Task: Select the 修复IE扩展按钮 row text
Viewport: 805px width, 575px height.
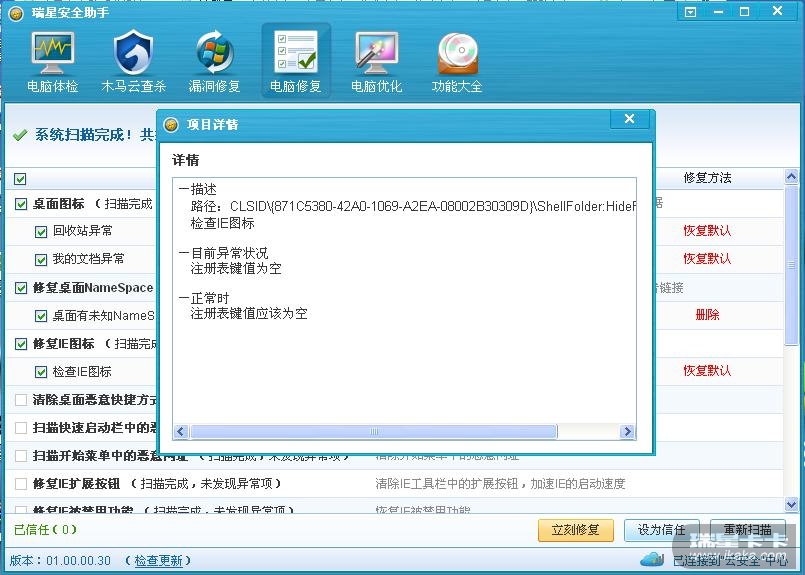Action: pos(157,484)
